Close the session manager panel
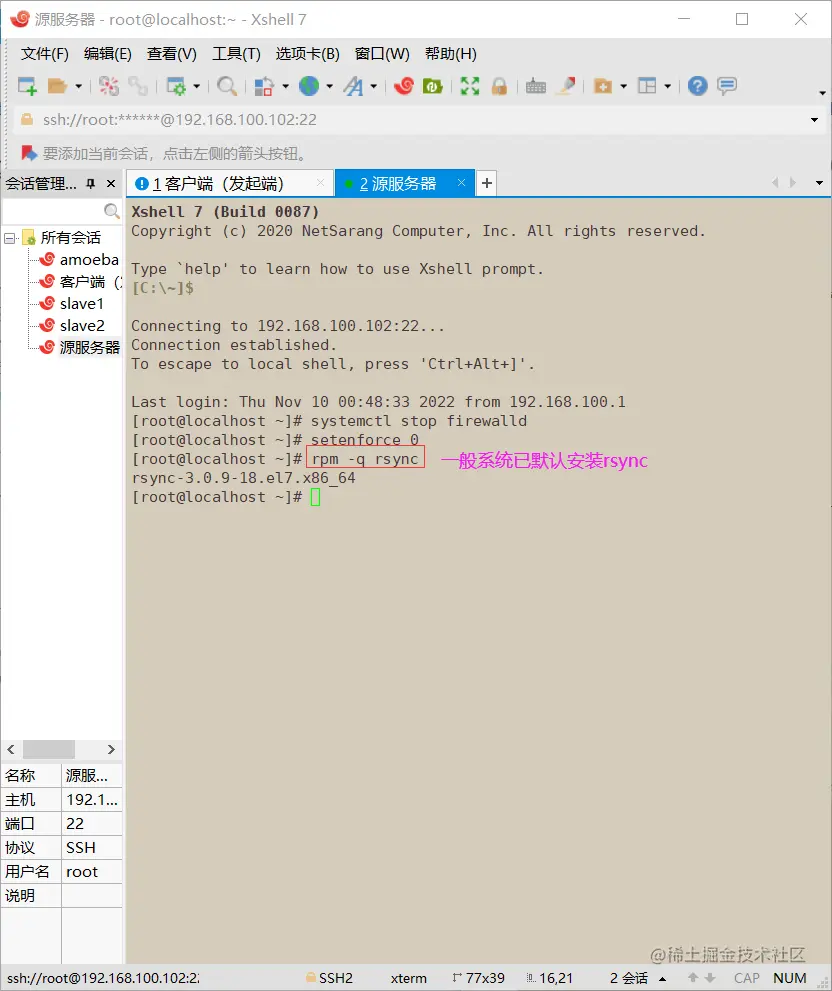 tap(111, 184)
